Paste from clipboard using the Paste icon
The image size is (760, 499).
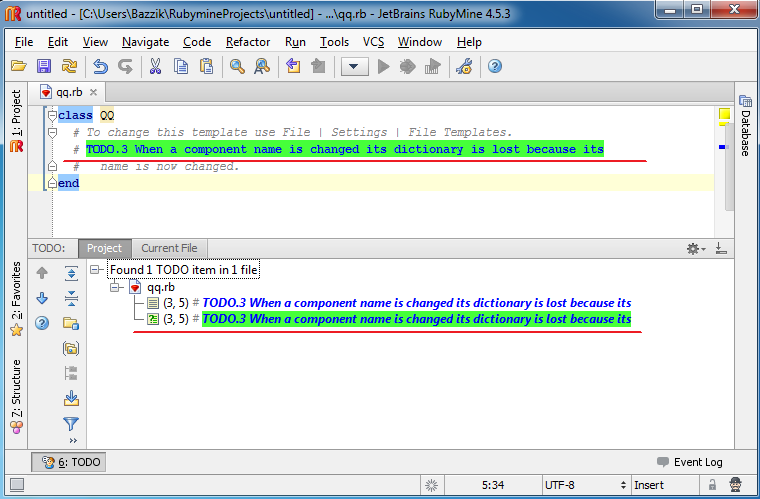pyautogui.click(x=207, y=66)
